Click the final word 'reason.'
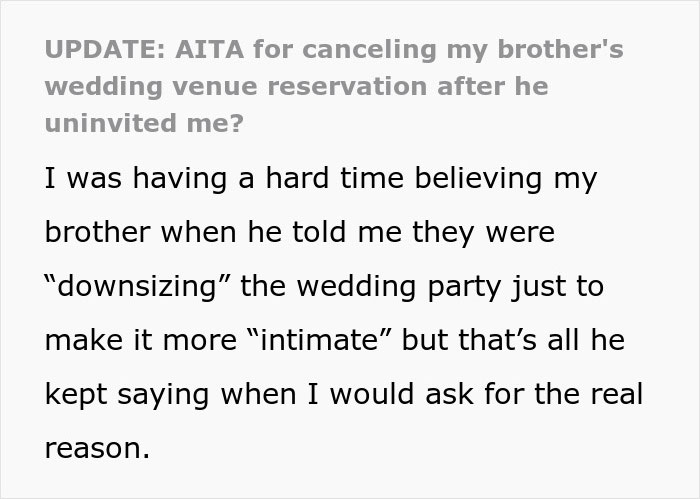700x499 pixels. tap(97, 449)
